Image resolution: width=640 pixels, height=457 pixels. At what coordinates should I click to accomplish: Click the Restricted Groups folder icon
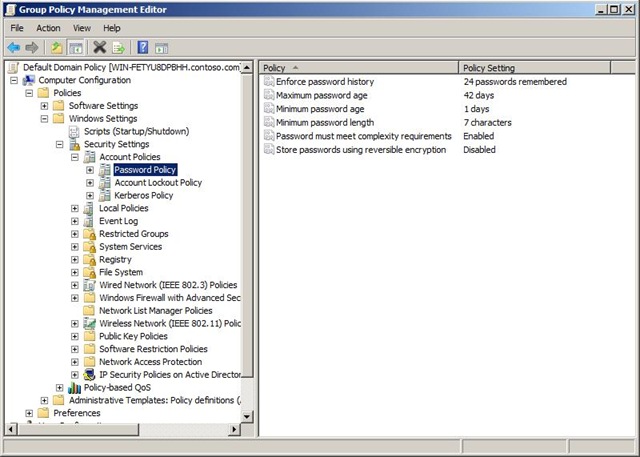point(89,234)
